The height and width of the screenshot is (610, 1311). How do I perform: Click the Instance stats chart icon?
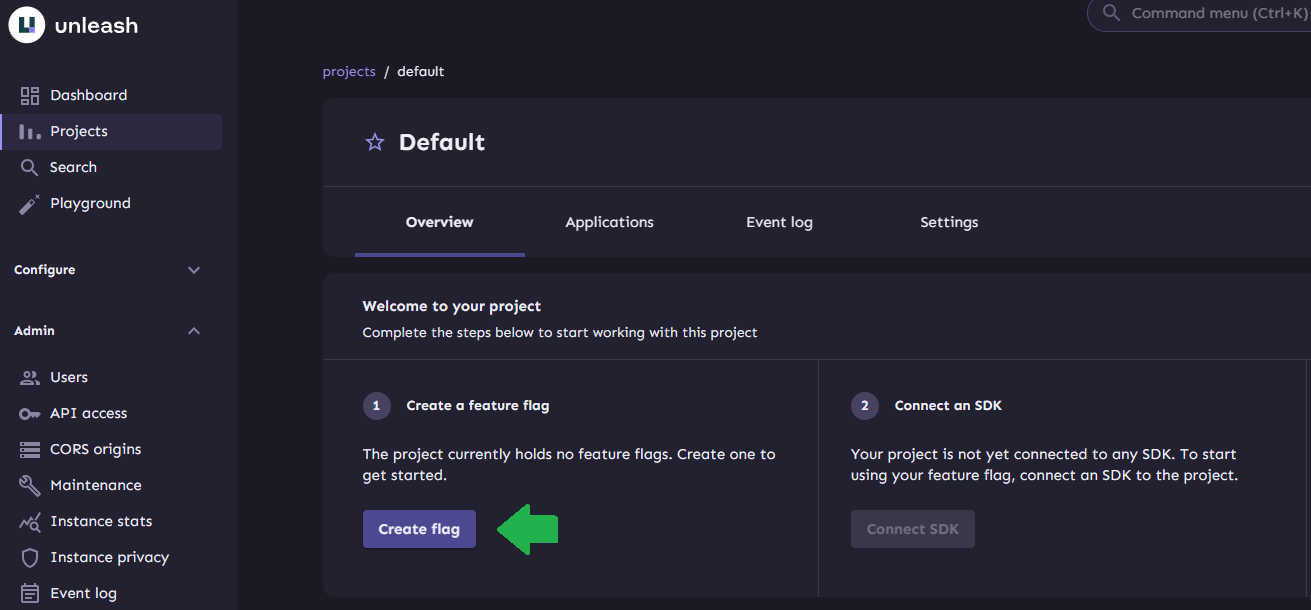[x=30, y=521]
